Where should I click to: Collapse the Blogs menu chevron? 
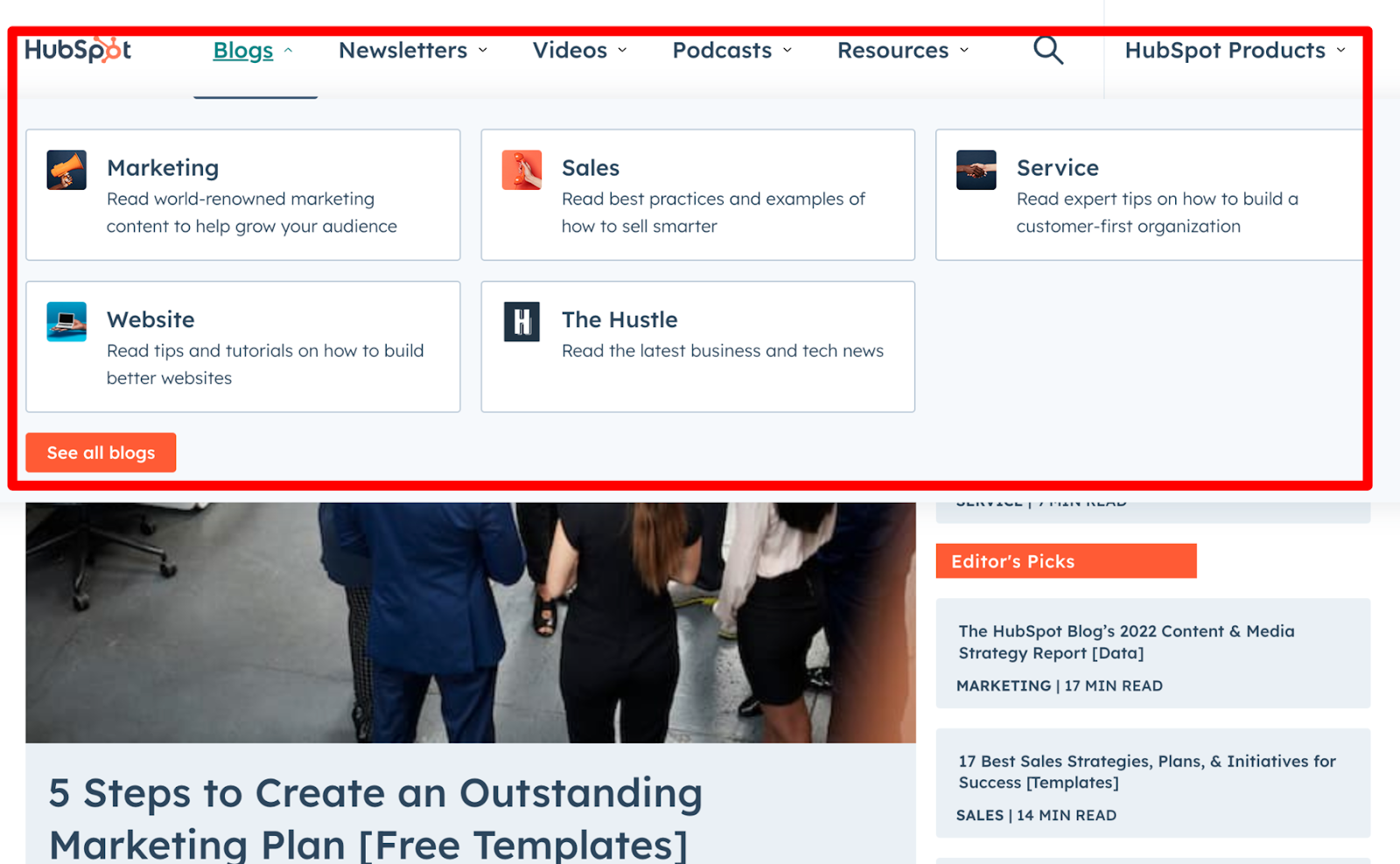click(x=288, y=51)
